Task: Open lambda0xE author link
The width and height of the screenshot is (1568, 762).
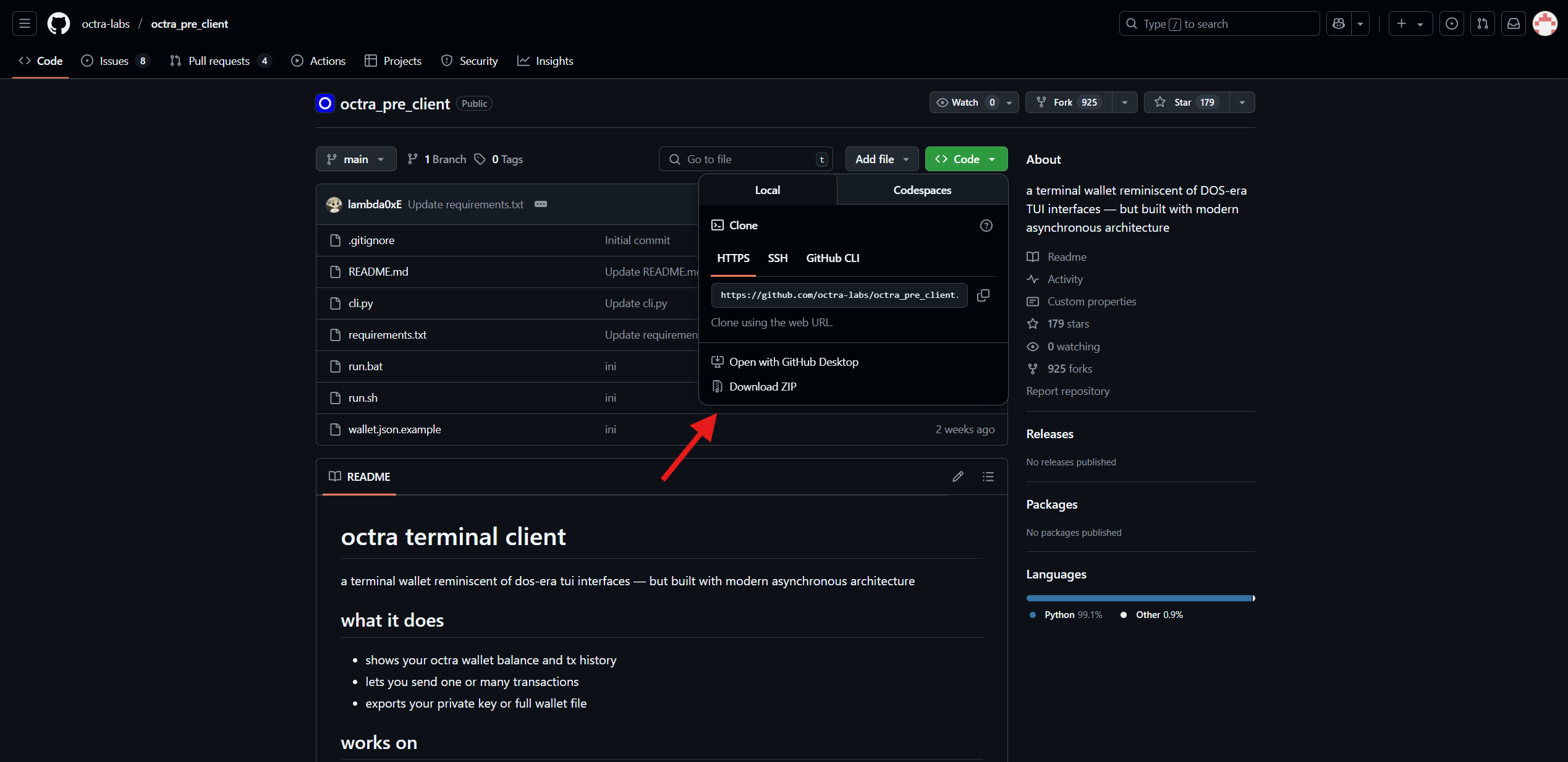Action: [x=375, y=204]
